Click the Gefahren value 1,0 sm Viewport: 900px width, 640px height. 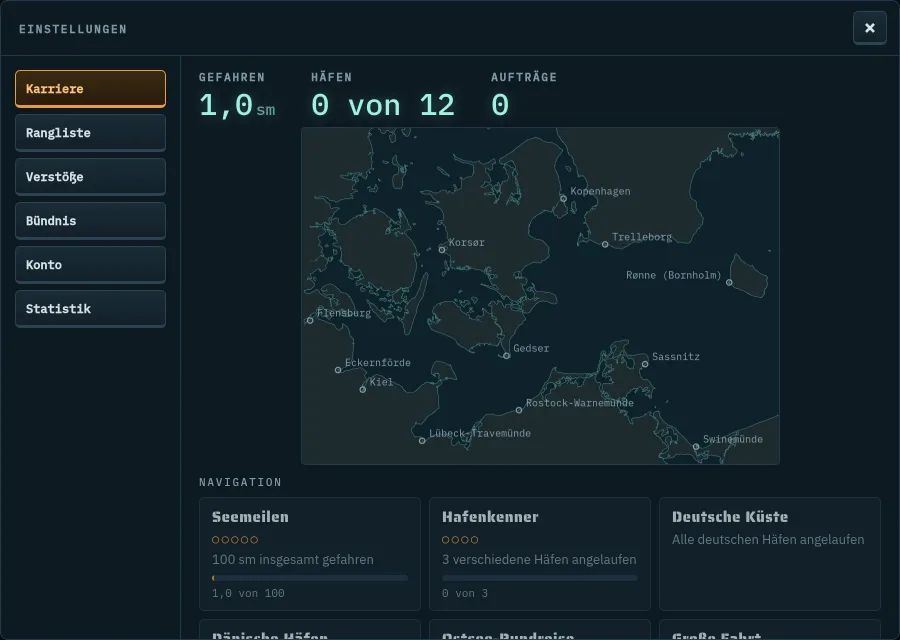click(236, 106)
